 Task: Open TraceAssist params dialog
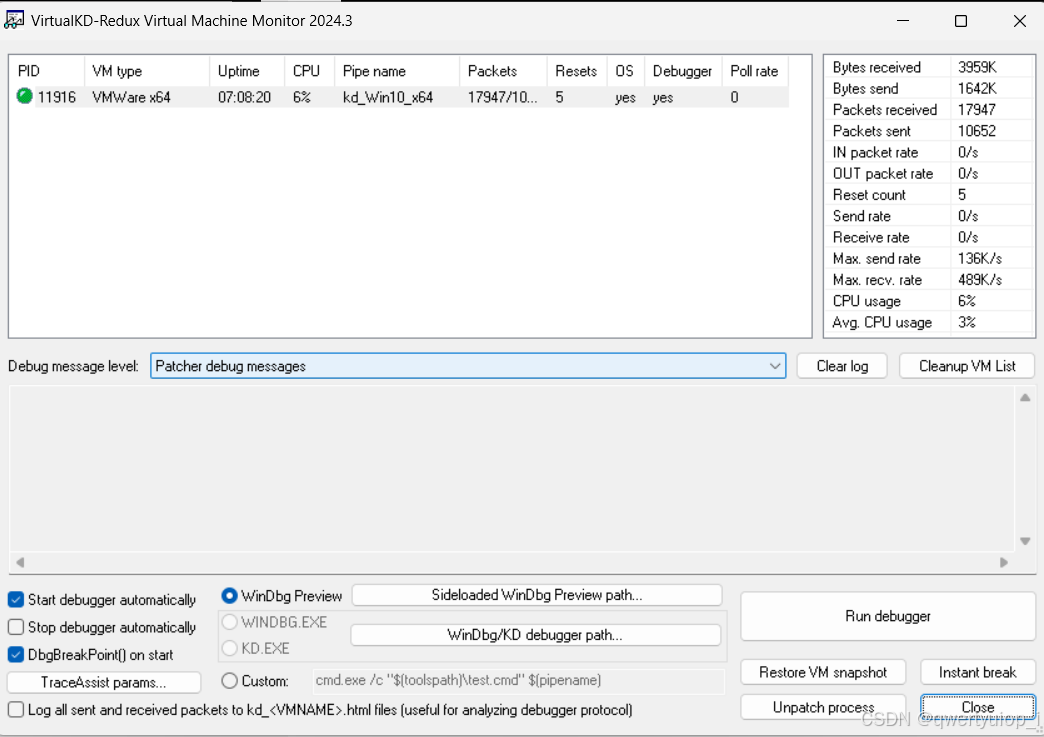pyautogui.click(x=104, y=682)
